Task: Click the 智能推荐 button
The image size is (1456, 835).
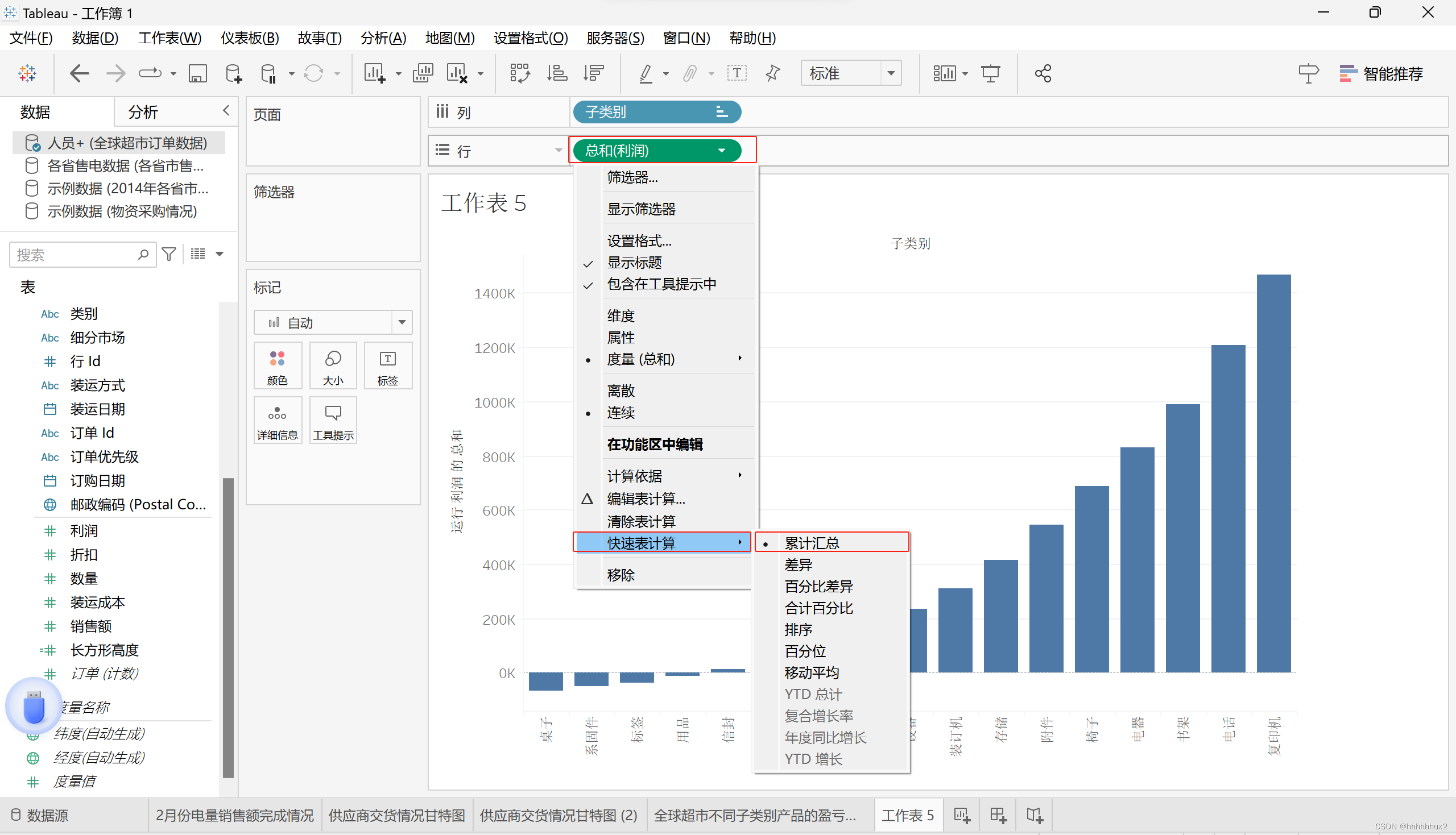Action: [x=1381, y=73]
